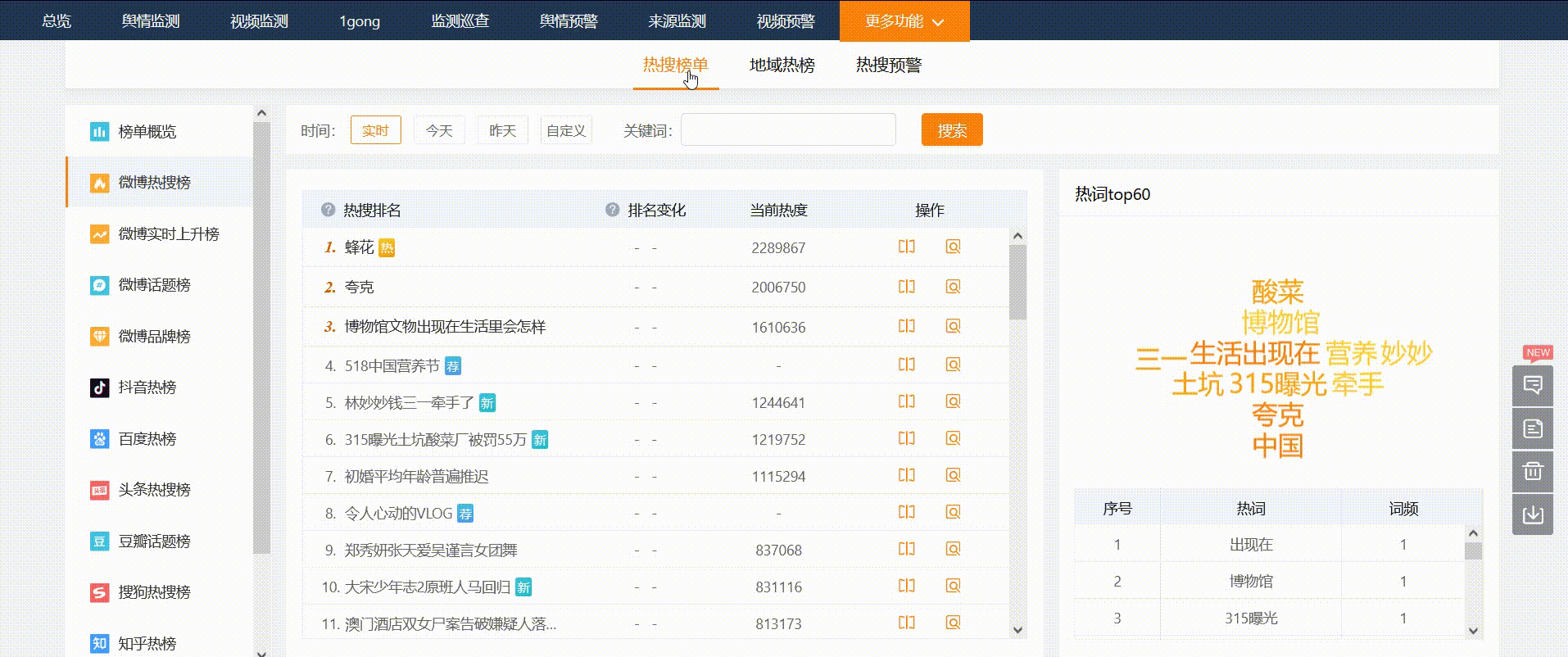Image resolution: width=1568 pixels, height=657 pixels.
Task: Open 315曝光土坑酸菜厂被罚55万 topic
Action: point(436,440)
